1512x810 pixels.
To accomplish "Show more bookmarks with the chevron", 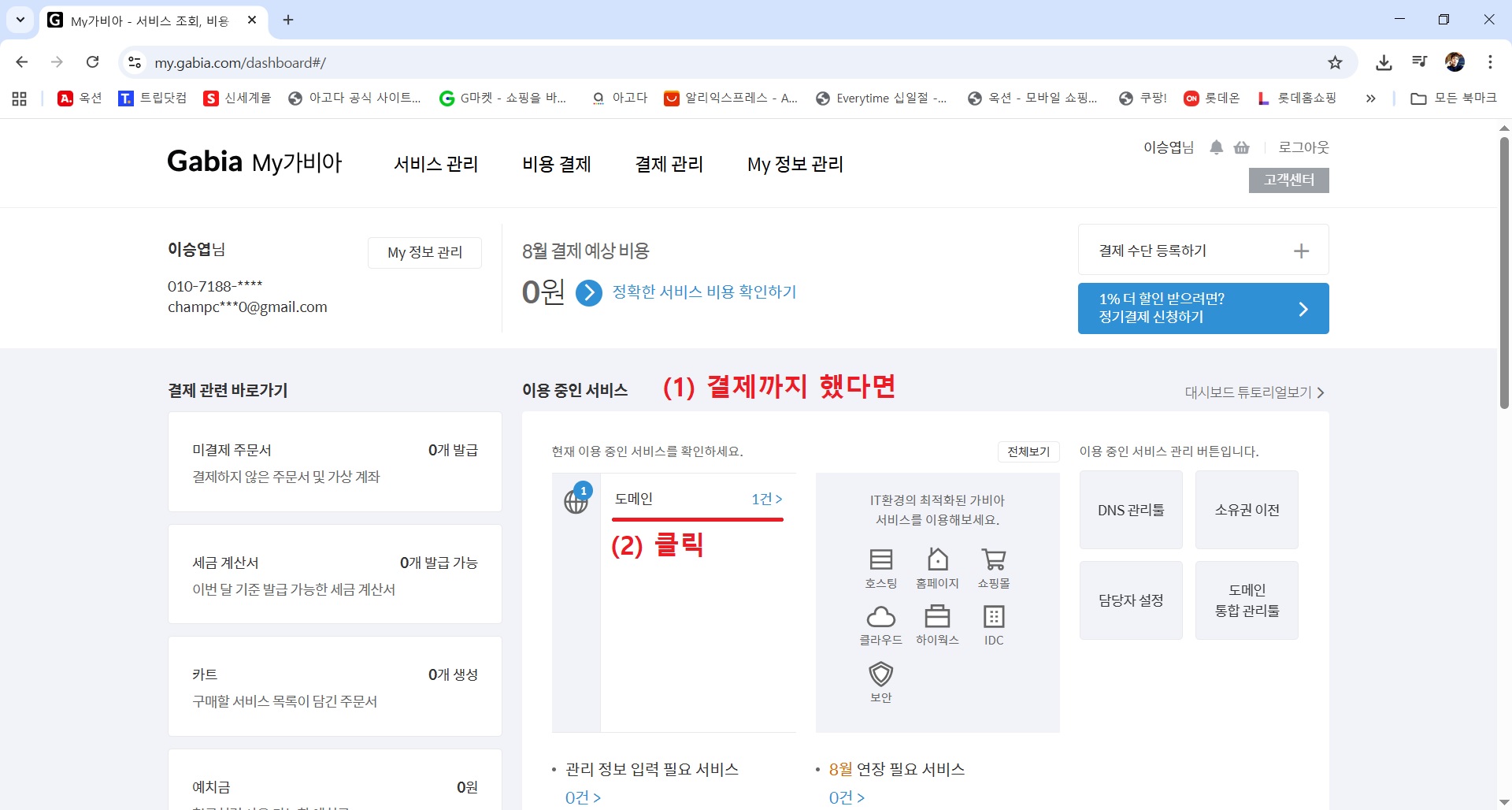I will (1371, 98).
